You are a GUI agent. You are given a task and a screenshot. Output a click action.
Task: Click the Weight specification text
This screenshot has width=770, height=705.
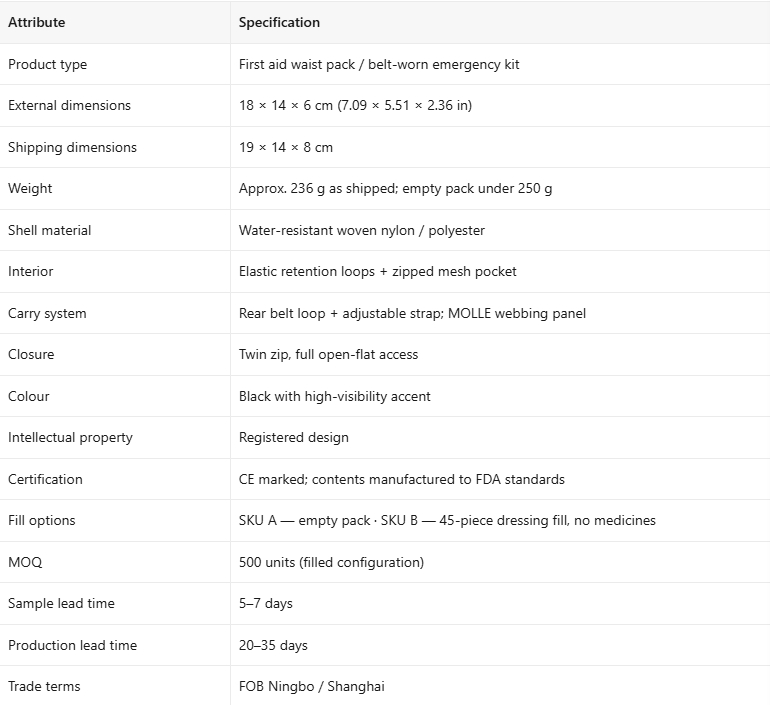coord(395,189)
